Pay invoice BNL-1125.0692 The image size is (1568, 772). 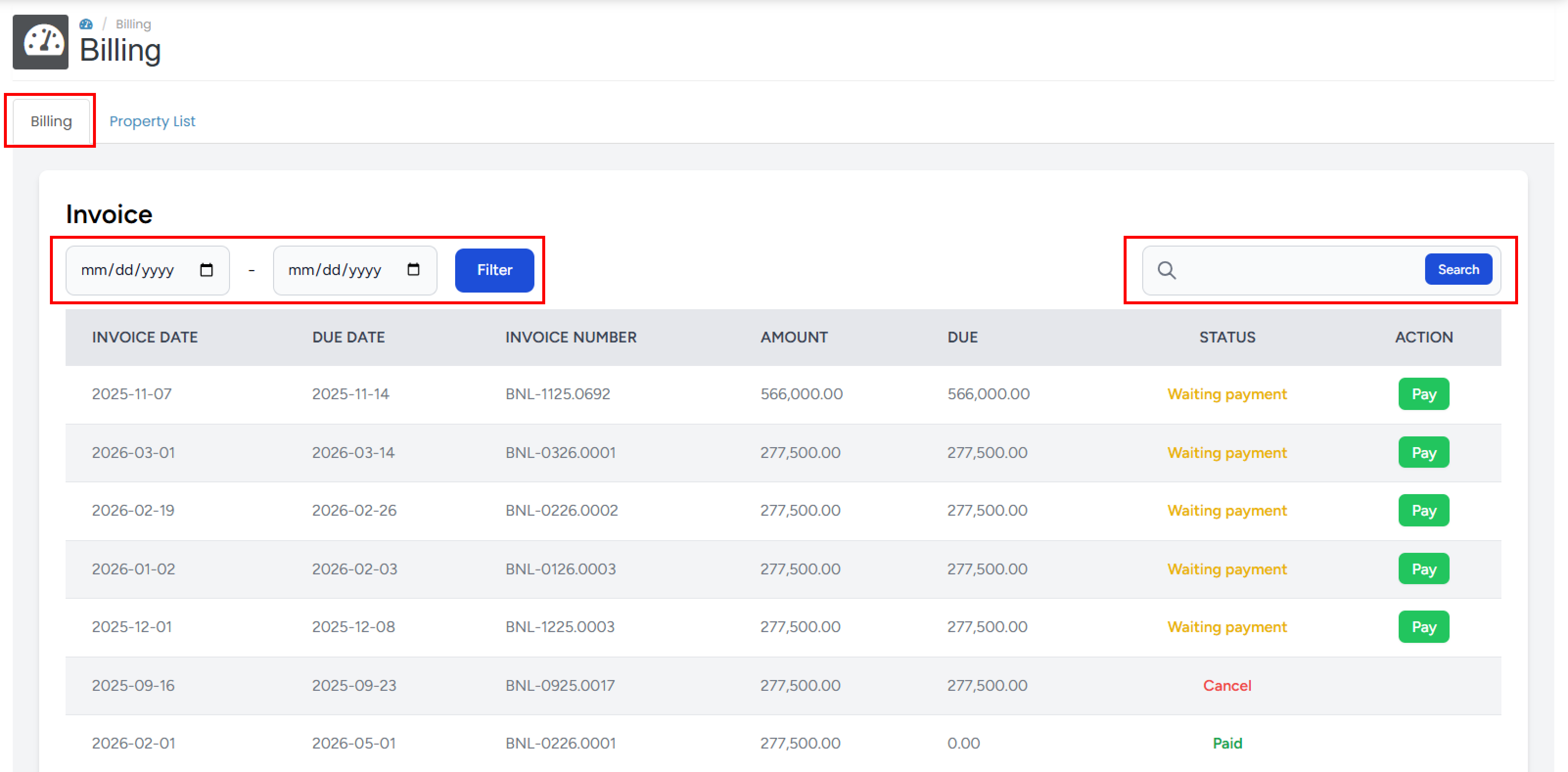coord(1423,394)
